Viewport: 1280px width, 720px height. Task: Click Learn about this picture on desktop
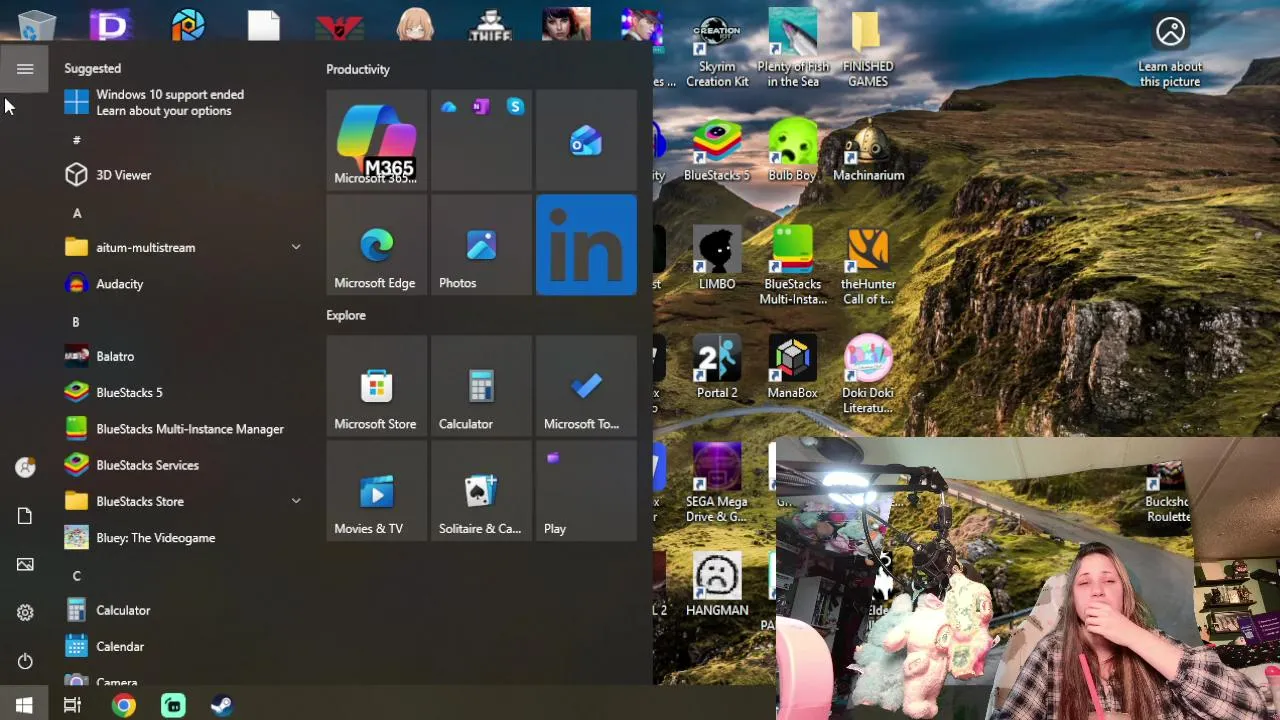coord(1170,52)
